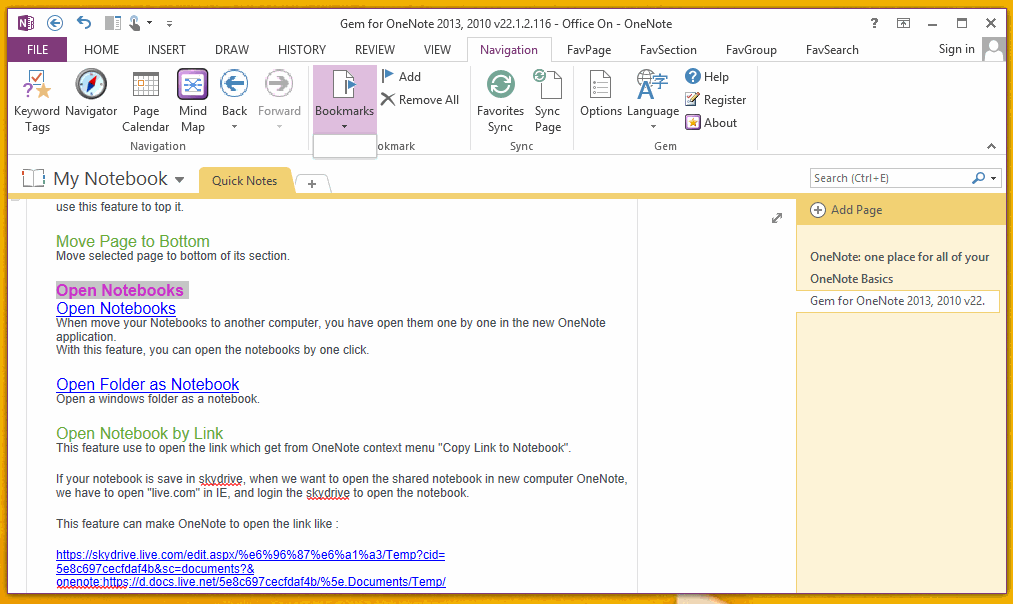Switch to full page view
Image resolution: width=1013 pixels, height=604 pixels.
coord(777,218)
